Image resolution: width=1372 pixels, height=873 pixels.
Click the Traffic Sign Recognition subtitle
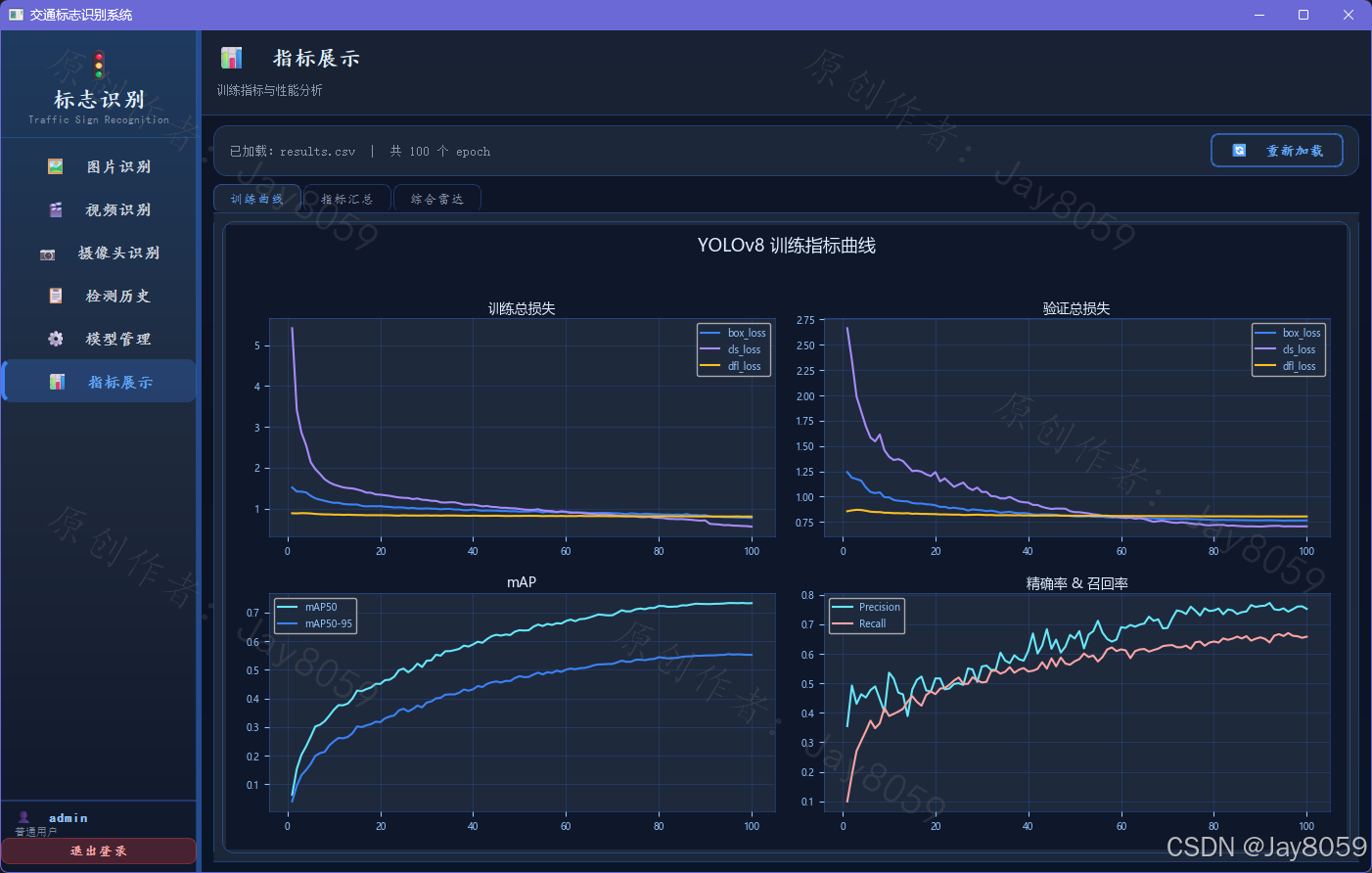[99, 120]
